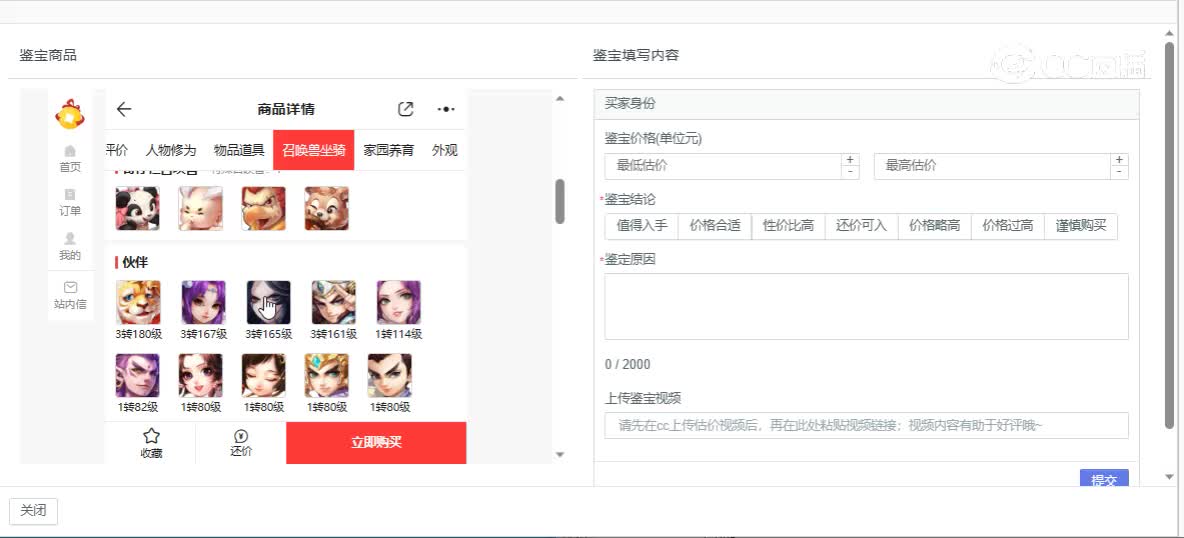The width and height of the screenshot is (1184, 538).
Task: Click the 上传鉴宝视频 link input
Action: [866, 425]
